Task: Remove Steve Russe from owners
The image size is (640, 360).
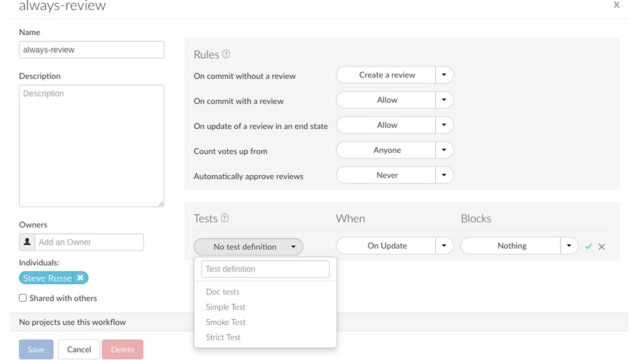Action: tap(80, 278)
